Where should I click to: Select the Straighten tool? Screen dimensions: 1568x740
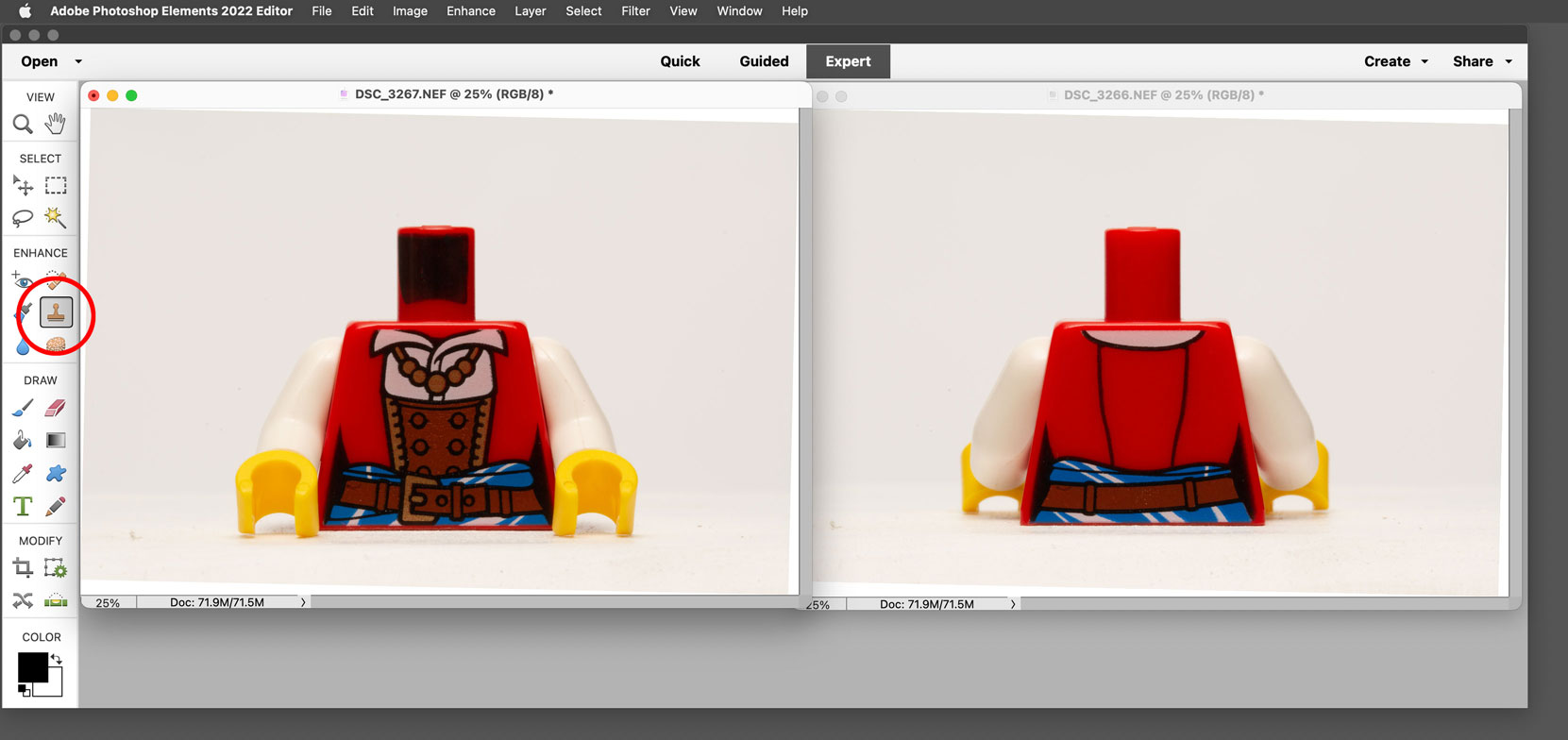click(56, 601)
